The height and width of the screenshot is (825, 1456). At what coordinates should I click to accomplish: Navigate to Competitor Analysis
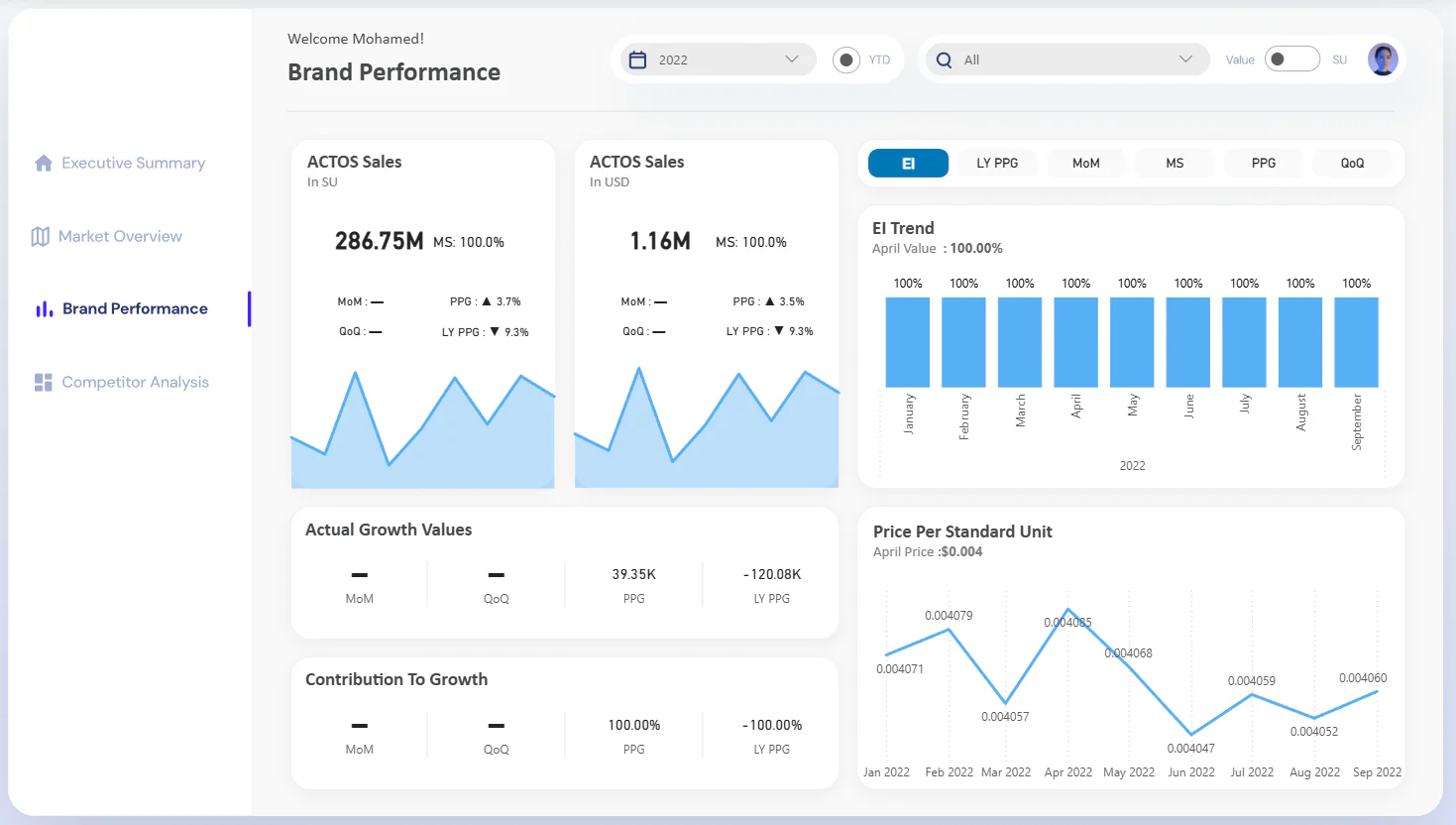pyautogui.click(x=136, y=382)
